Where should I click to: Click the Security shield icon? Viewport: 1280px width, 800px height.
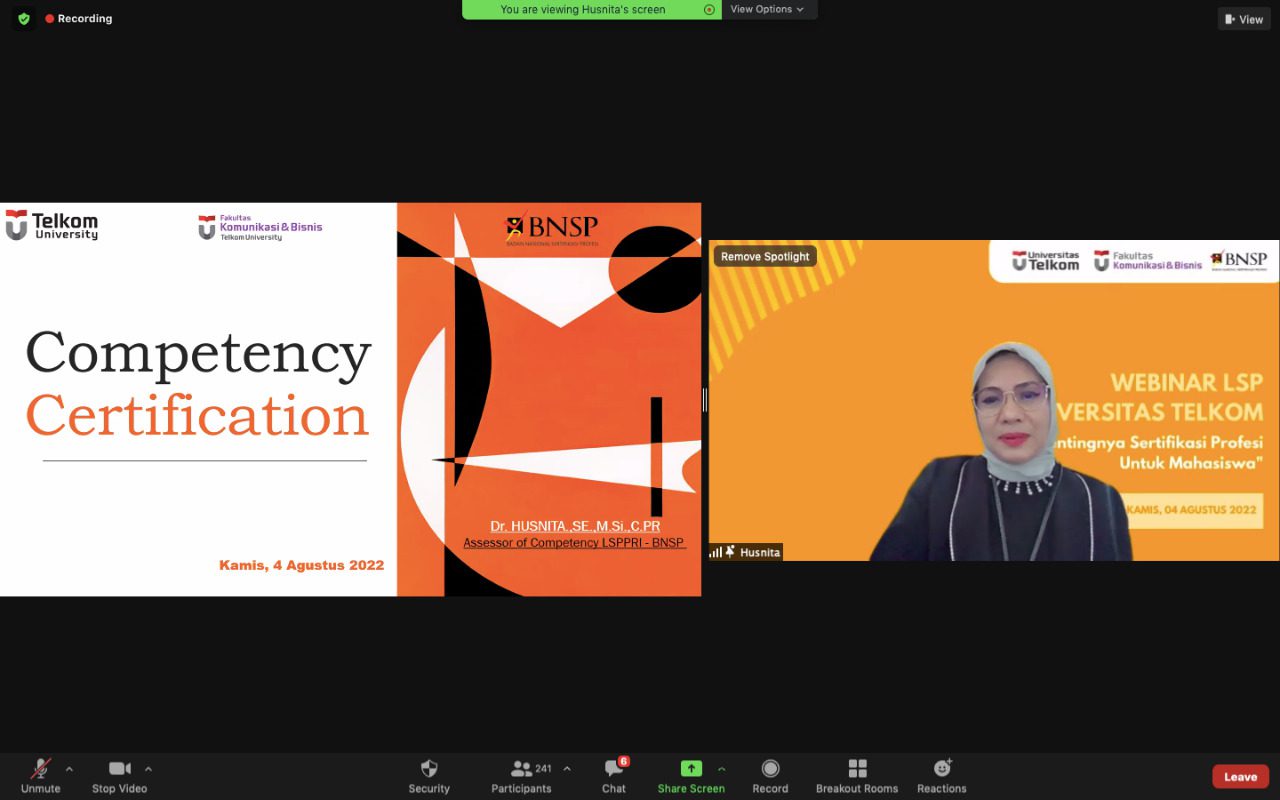[429, 769]
